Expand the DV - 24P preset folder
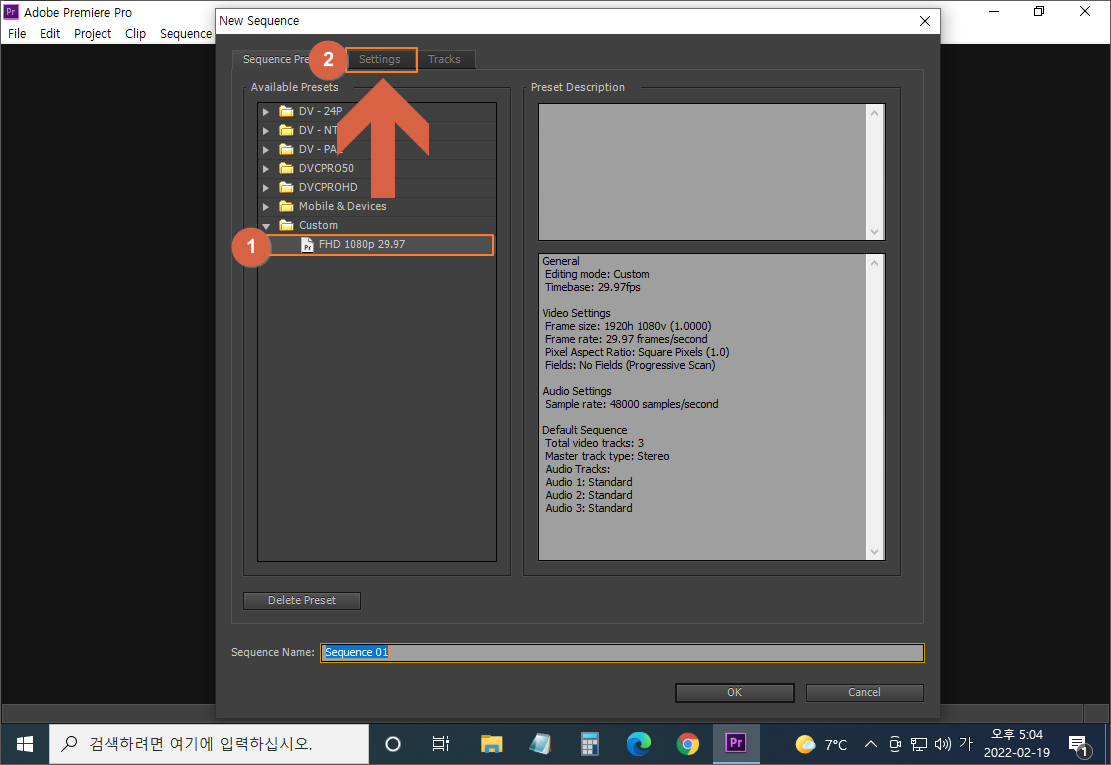Image resolution: width=1111 pixels, height=765 pixels. tap(266, 112)
